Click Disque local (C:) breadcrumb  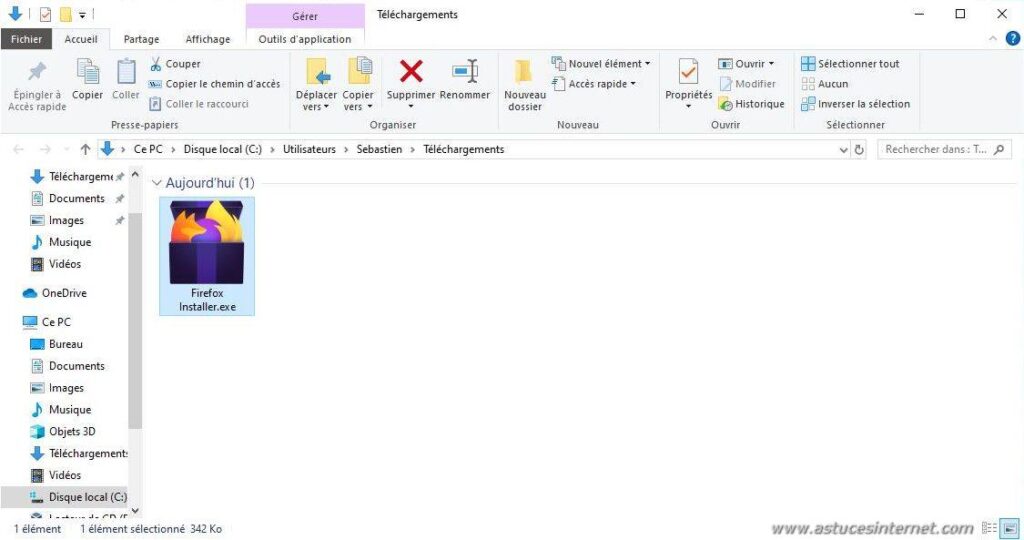223,150
